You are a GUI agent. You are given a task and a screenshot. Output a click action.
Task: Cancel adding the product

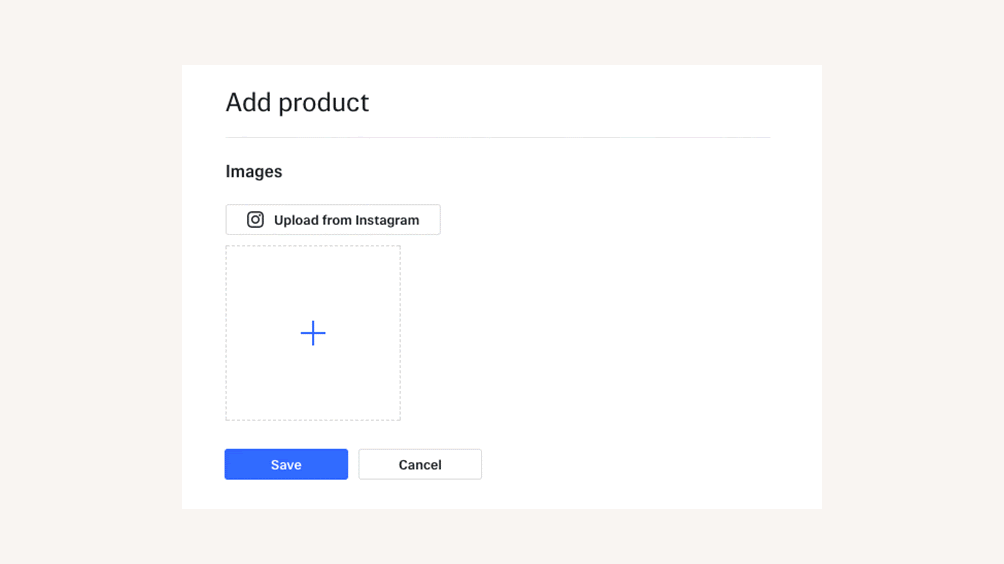point(420,464)
